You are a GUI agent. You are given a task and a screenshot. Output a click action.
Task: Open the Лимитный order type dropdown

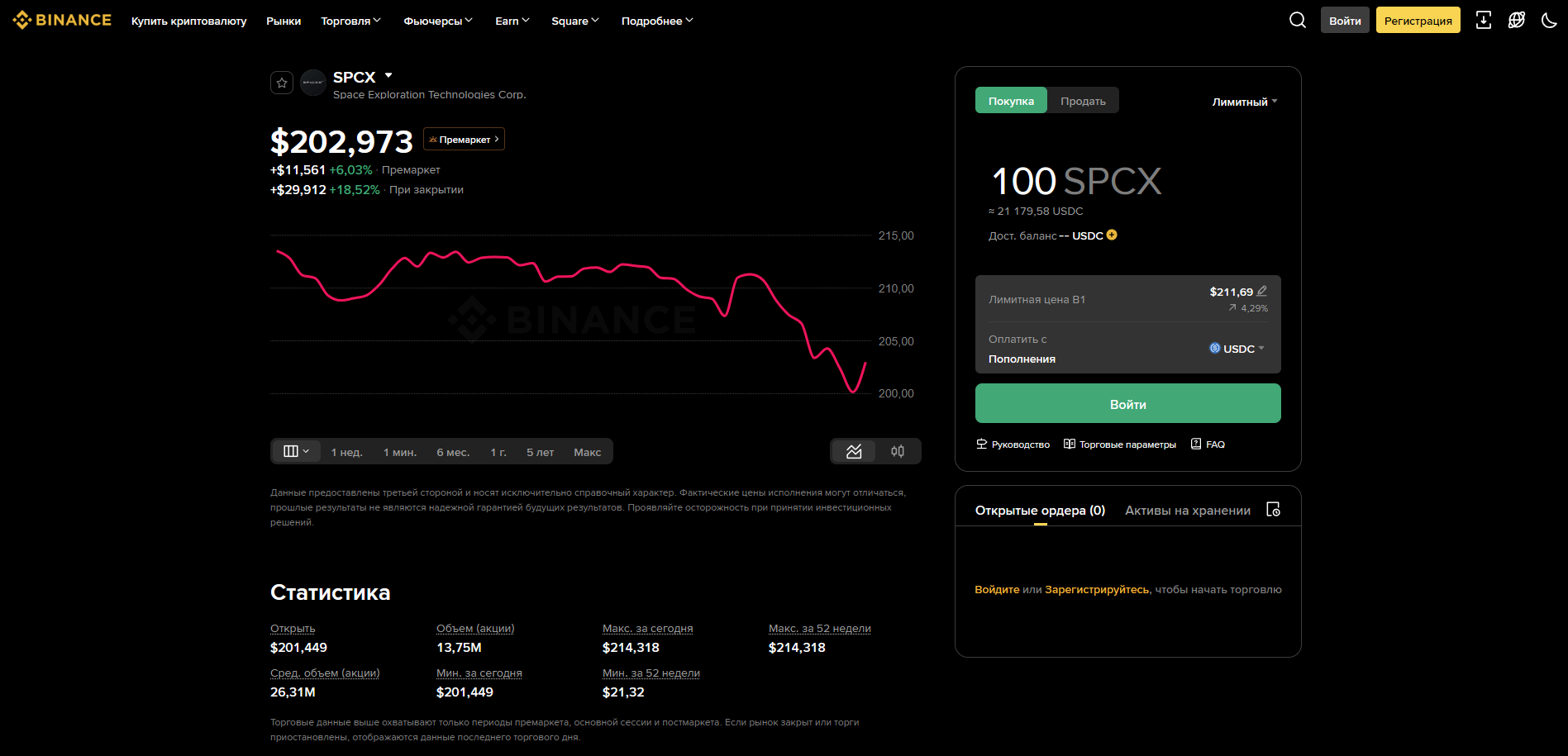tap(1245, 102)
